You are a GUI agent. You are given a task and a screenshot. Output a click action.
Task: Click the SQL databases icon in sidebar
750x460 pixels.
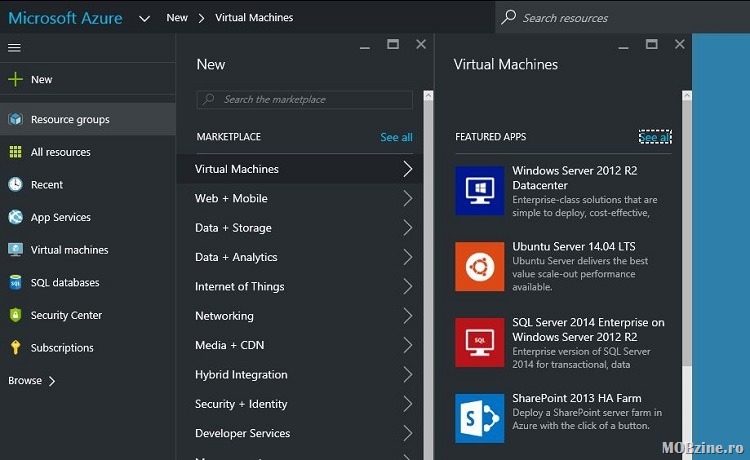15,283
